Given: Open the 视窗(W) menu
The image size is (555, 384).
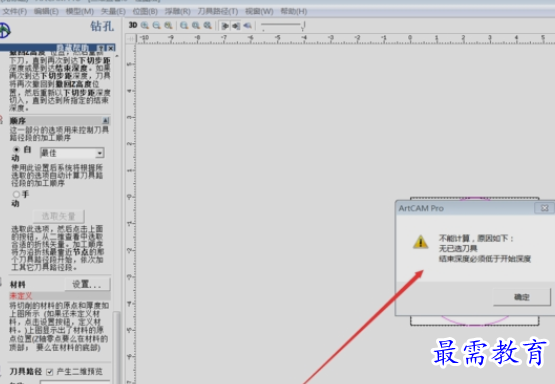Looking at the screenshot, I should [x=259, y=11].
